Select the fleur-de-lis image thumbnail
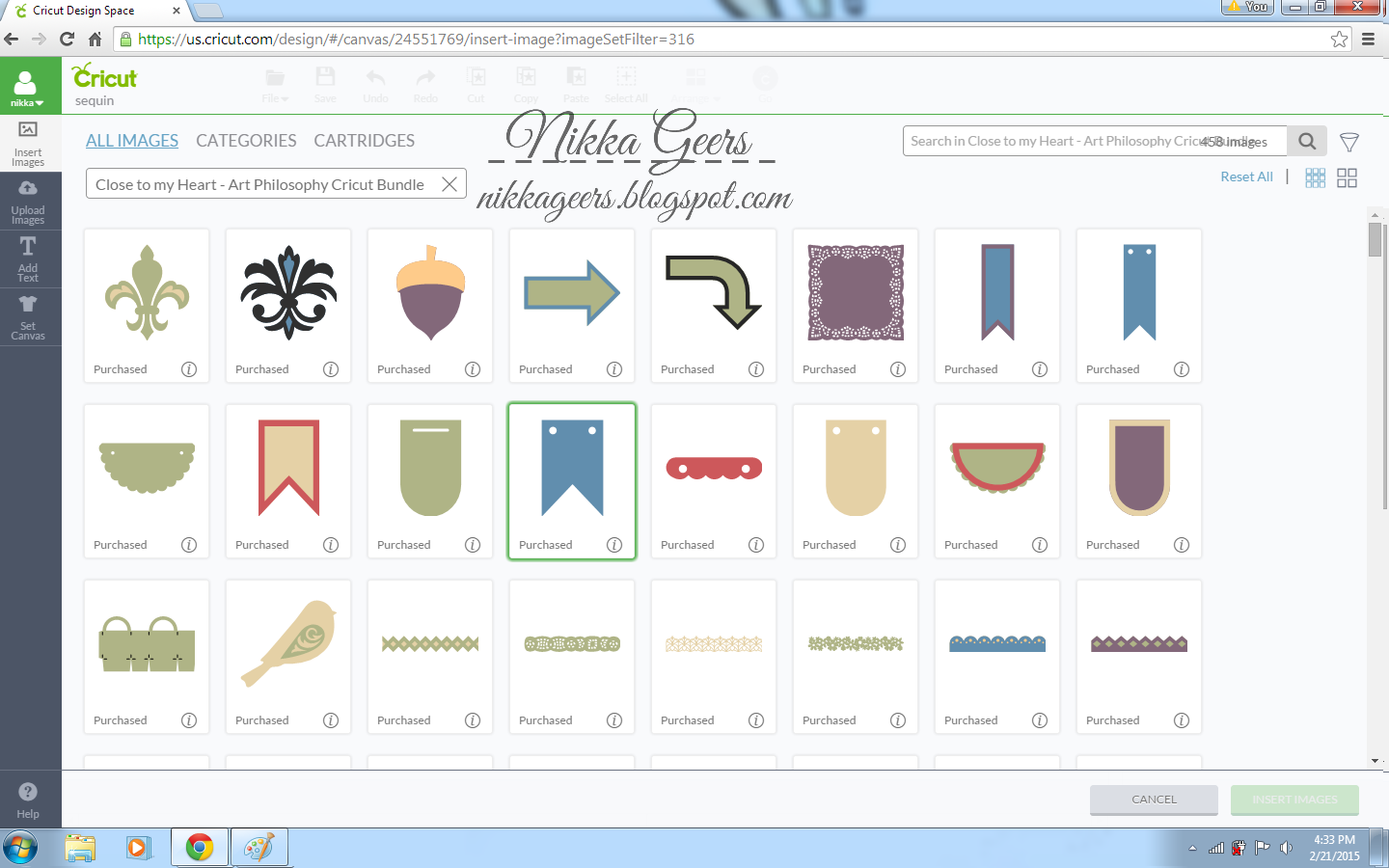 pos(146,294)
